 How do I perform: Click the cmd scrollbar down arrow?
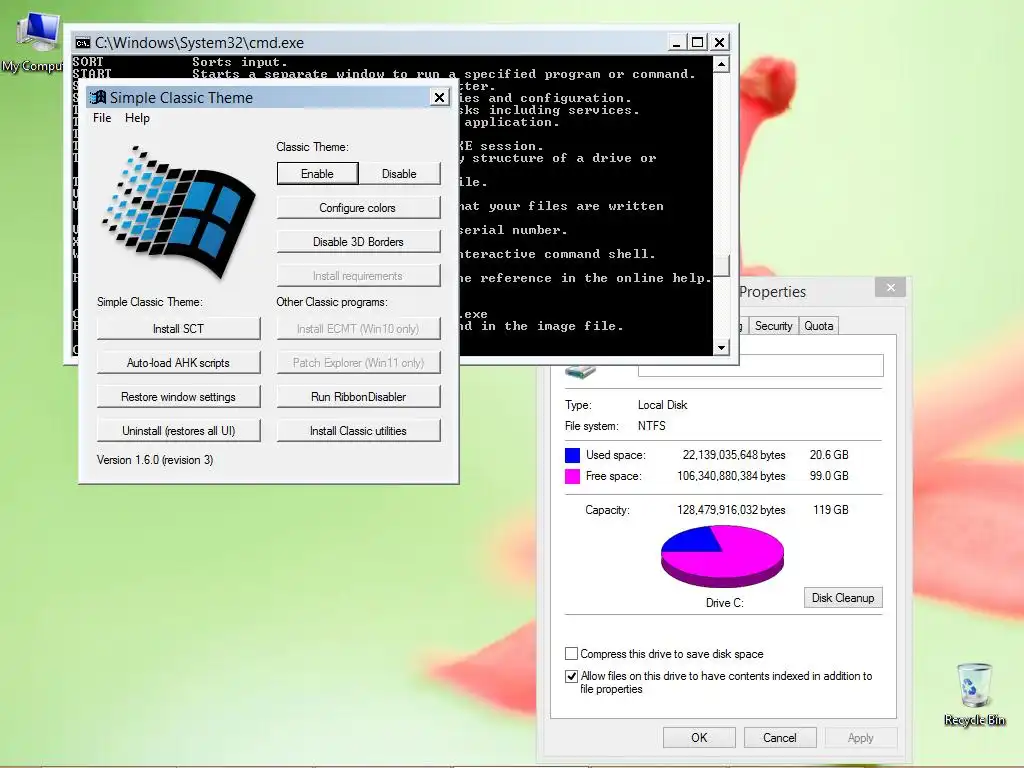(x=721, y=347)
